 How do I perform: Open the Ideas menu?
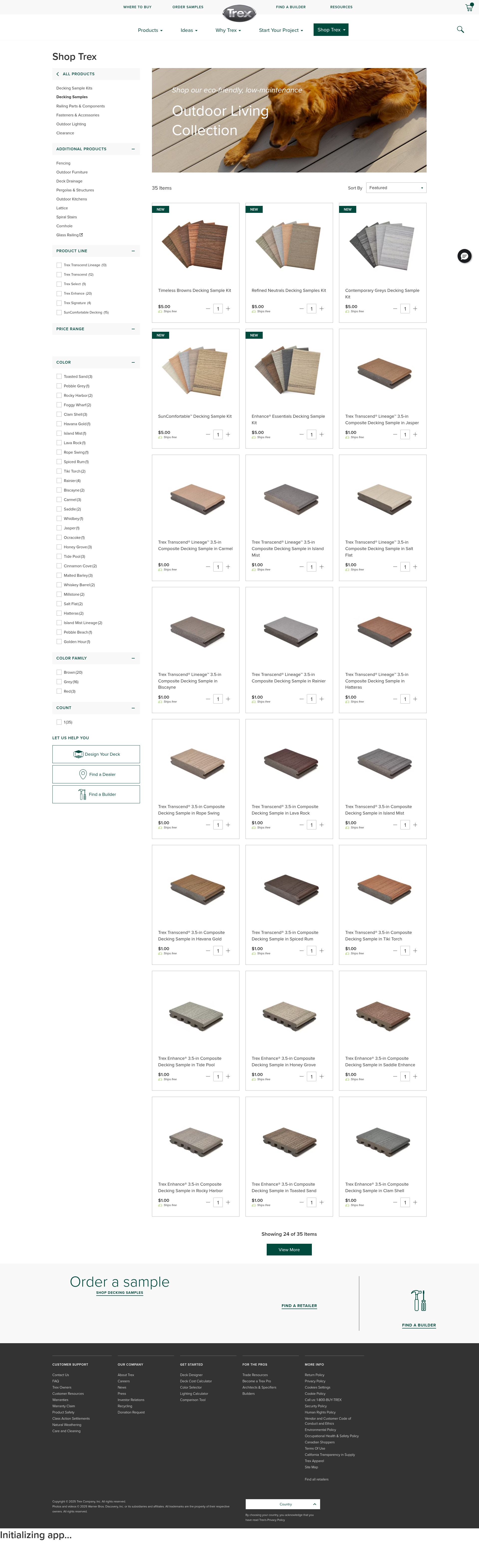click(189, 30)
